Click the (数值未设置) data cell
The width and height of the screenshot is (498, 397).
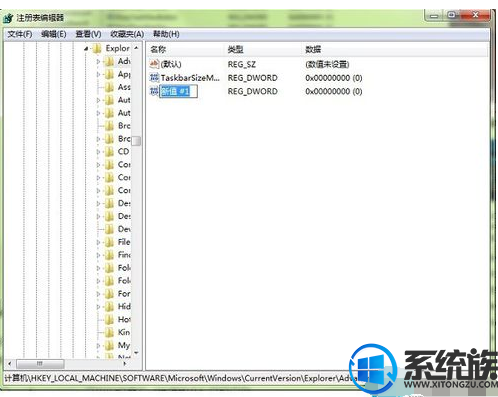pyautogui.click(x=327, y=64)
